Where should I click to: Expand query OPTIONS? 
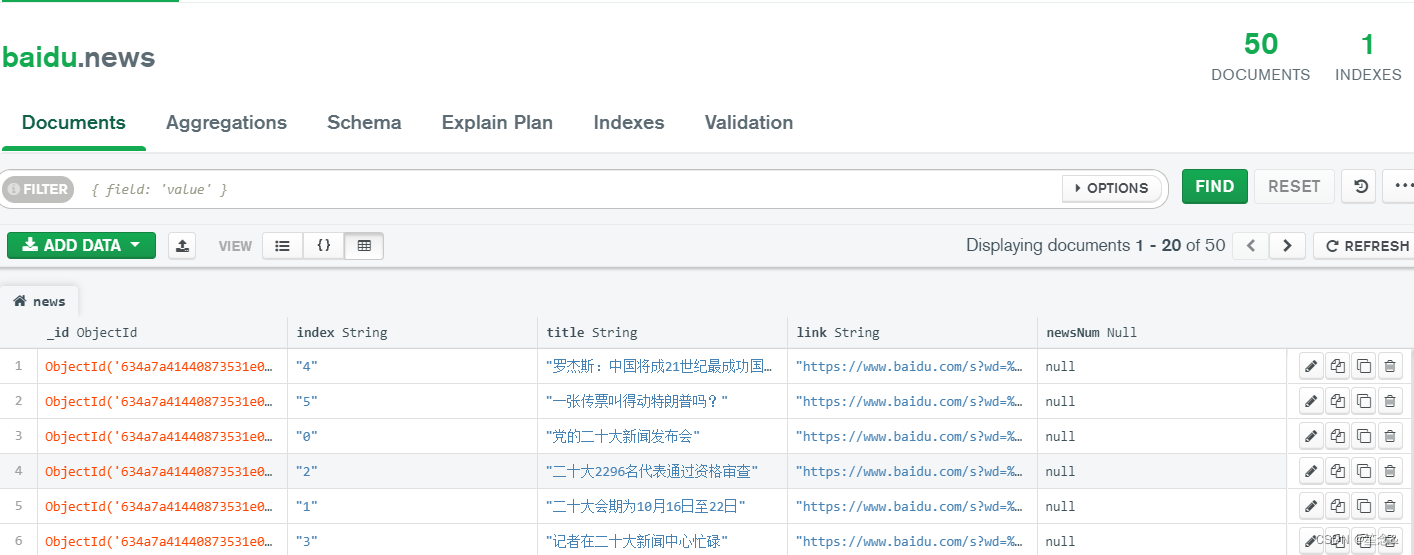[x=1112, y=188]
